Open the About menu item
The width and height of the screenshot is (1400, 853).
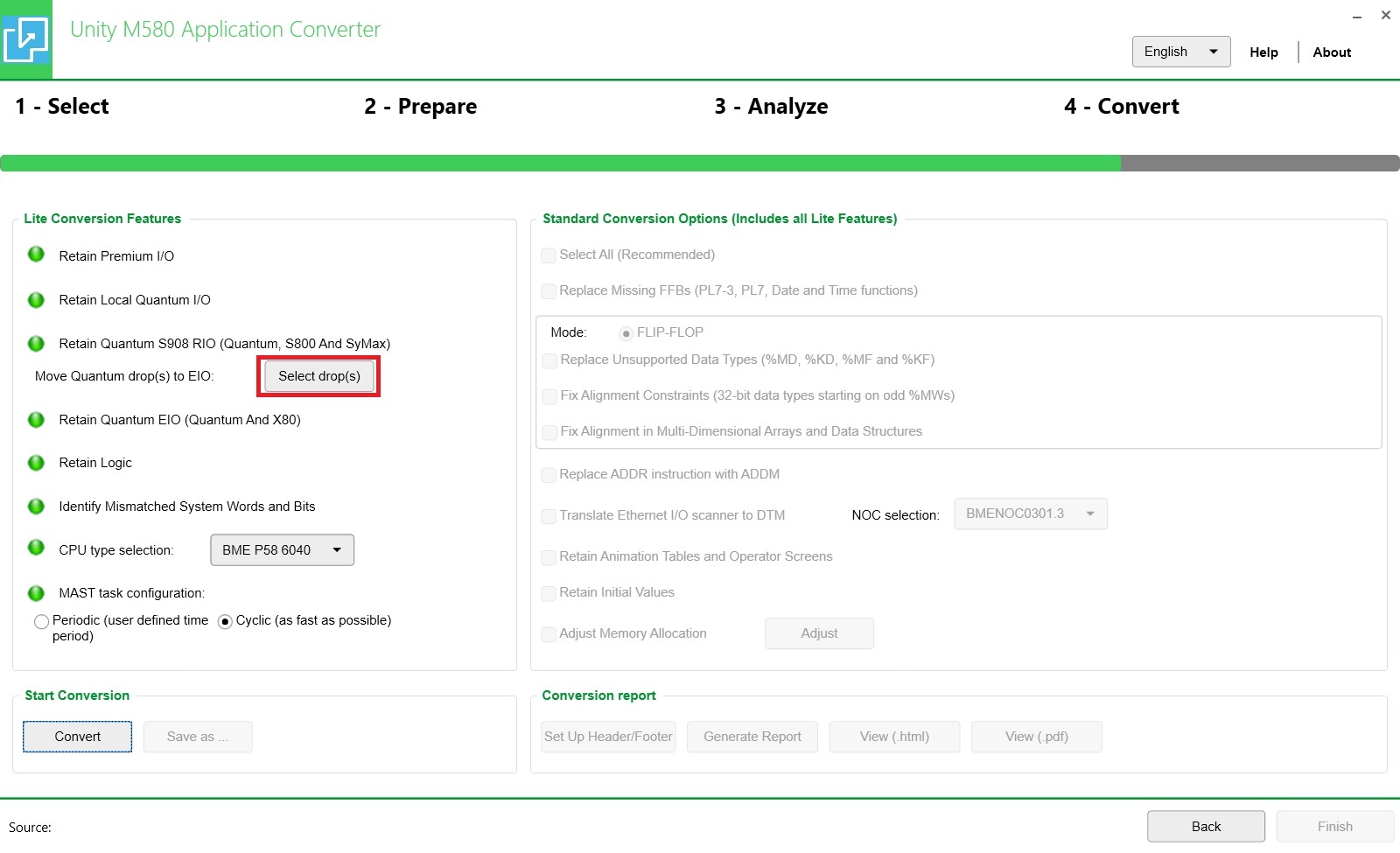point(1332,52)
